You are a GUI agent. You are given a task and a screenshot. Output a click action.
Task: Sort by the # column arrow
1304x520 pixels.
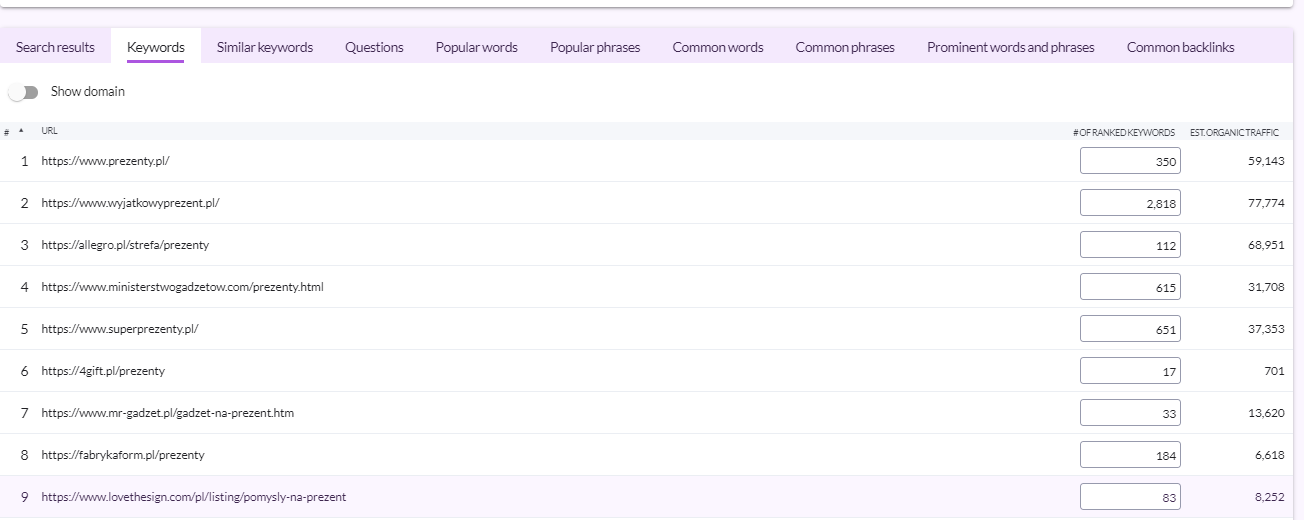(21, 131)
